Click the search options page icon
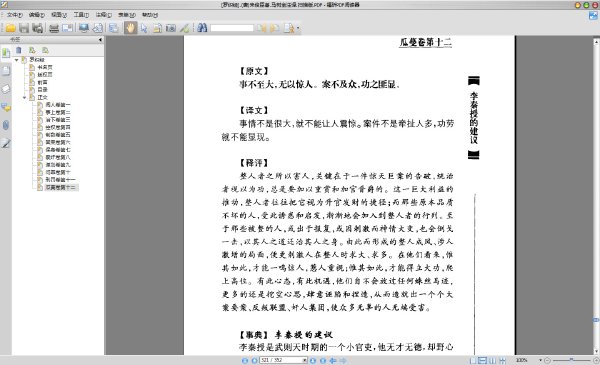The width and height of the screenshot is (600, 365). [x=289, y=28]
